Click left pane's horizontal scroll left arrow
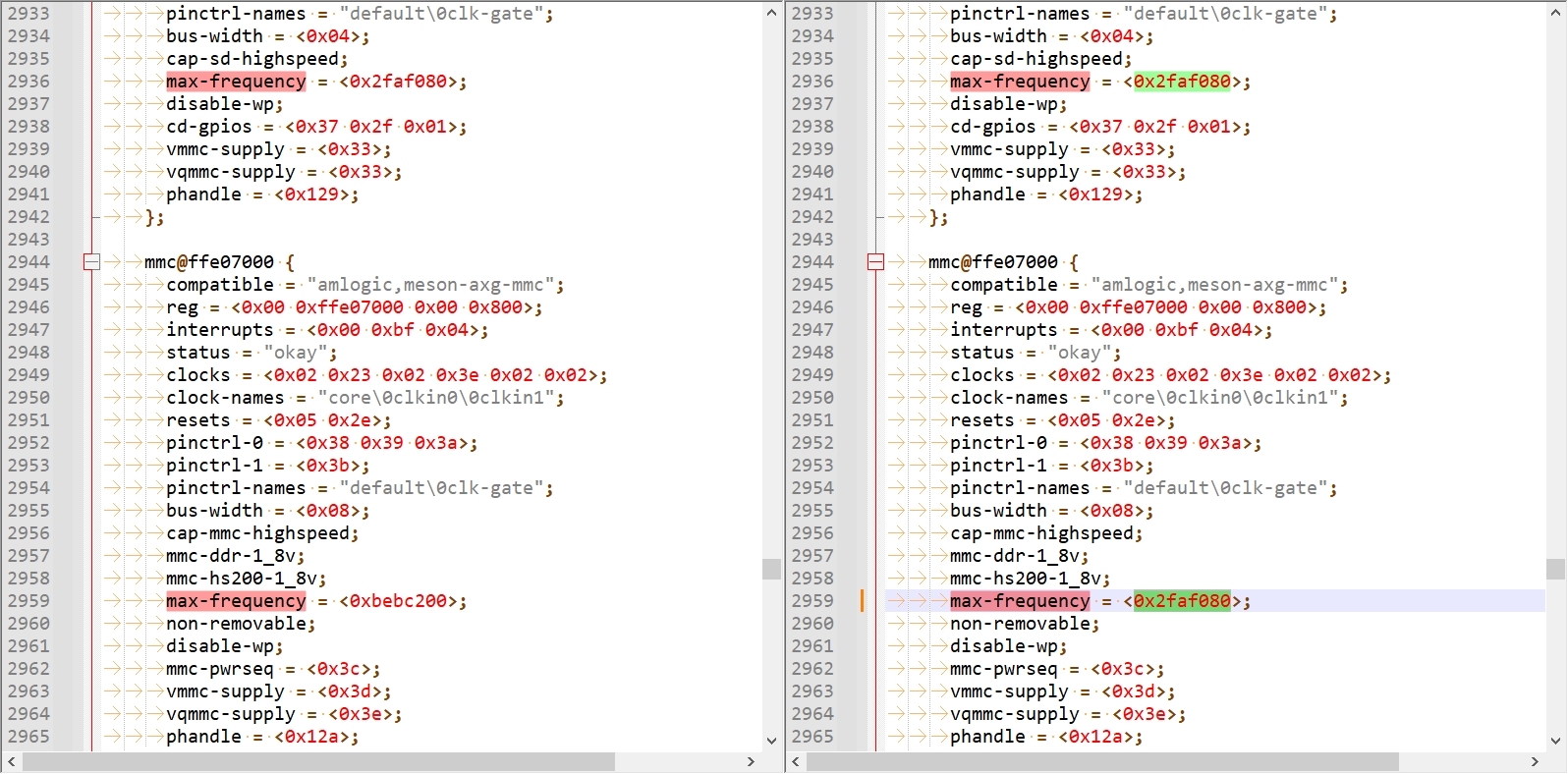Screen dimensions: 1568x774 tap(11, 762)
